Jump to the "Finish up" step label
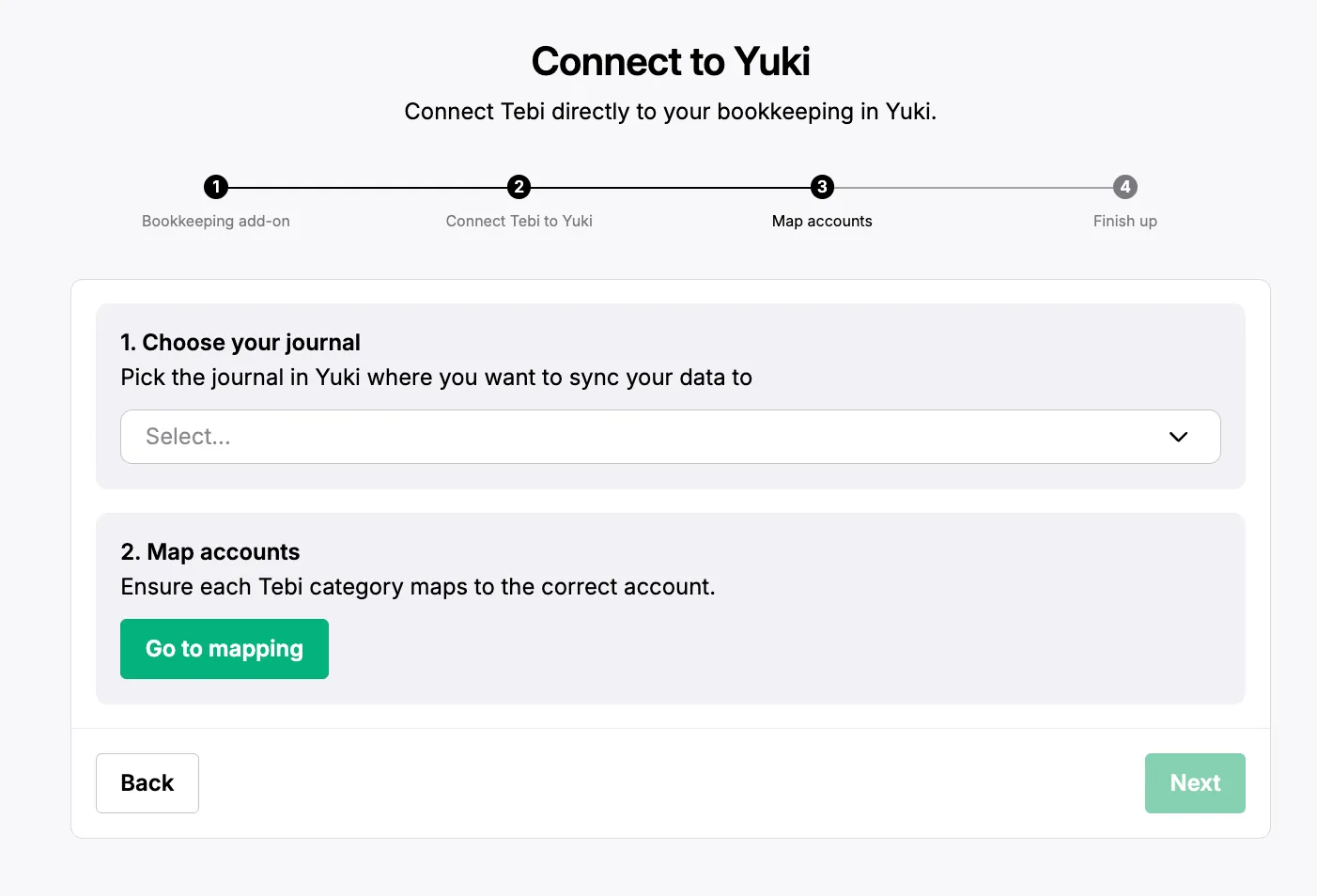Viewport: 1317px width, 896px height. coord(1124,222)
